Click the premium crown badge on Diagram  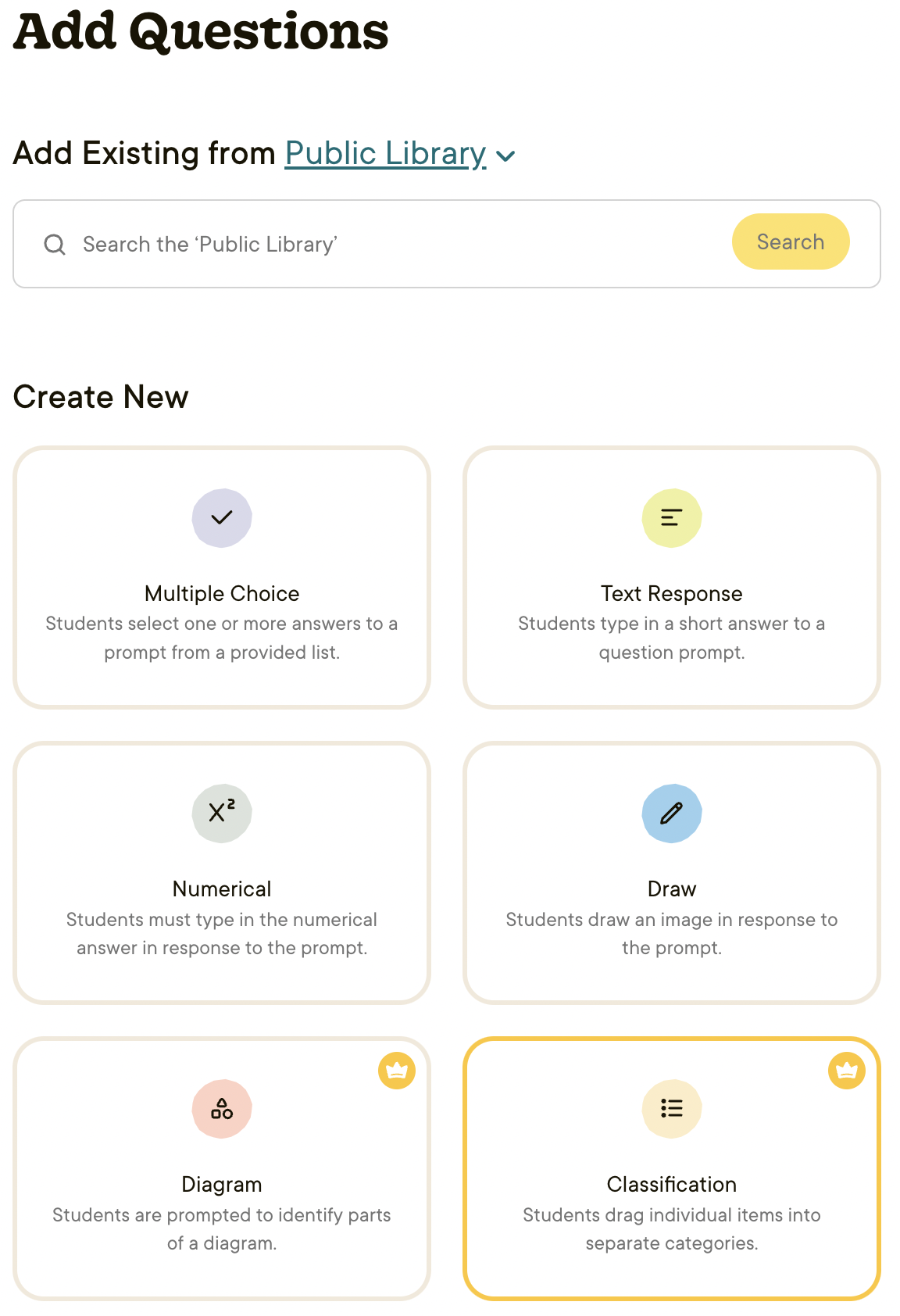tap(397, 1071)
